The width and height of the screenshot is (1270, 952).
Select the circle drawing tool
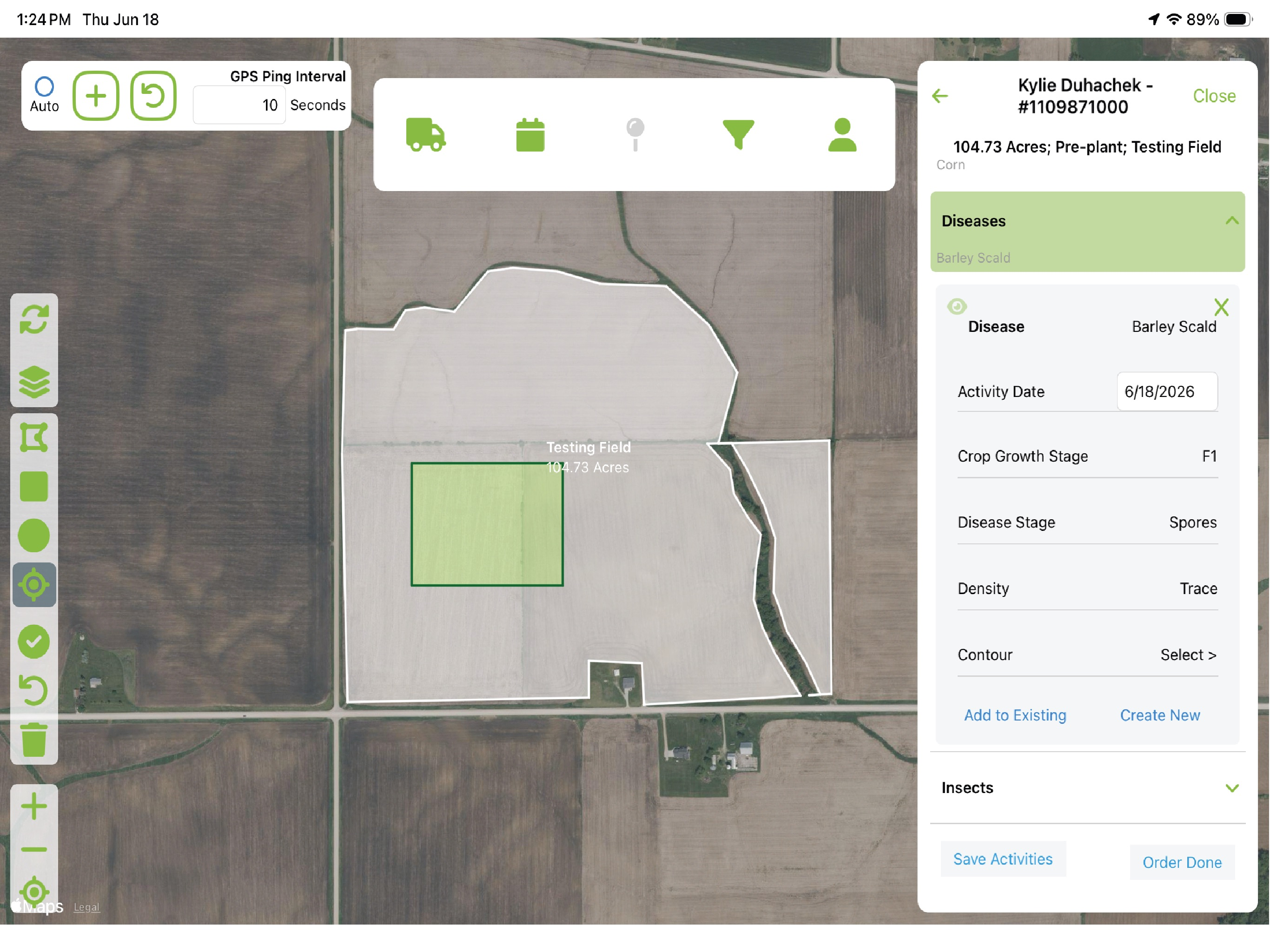tap(34, 535)
